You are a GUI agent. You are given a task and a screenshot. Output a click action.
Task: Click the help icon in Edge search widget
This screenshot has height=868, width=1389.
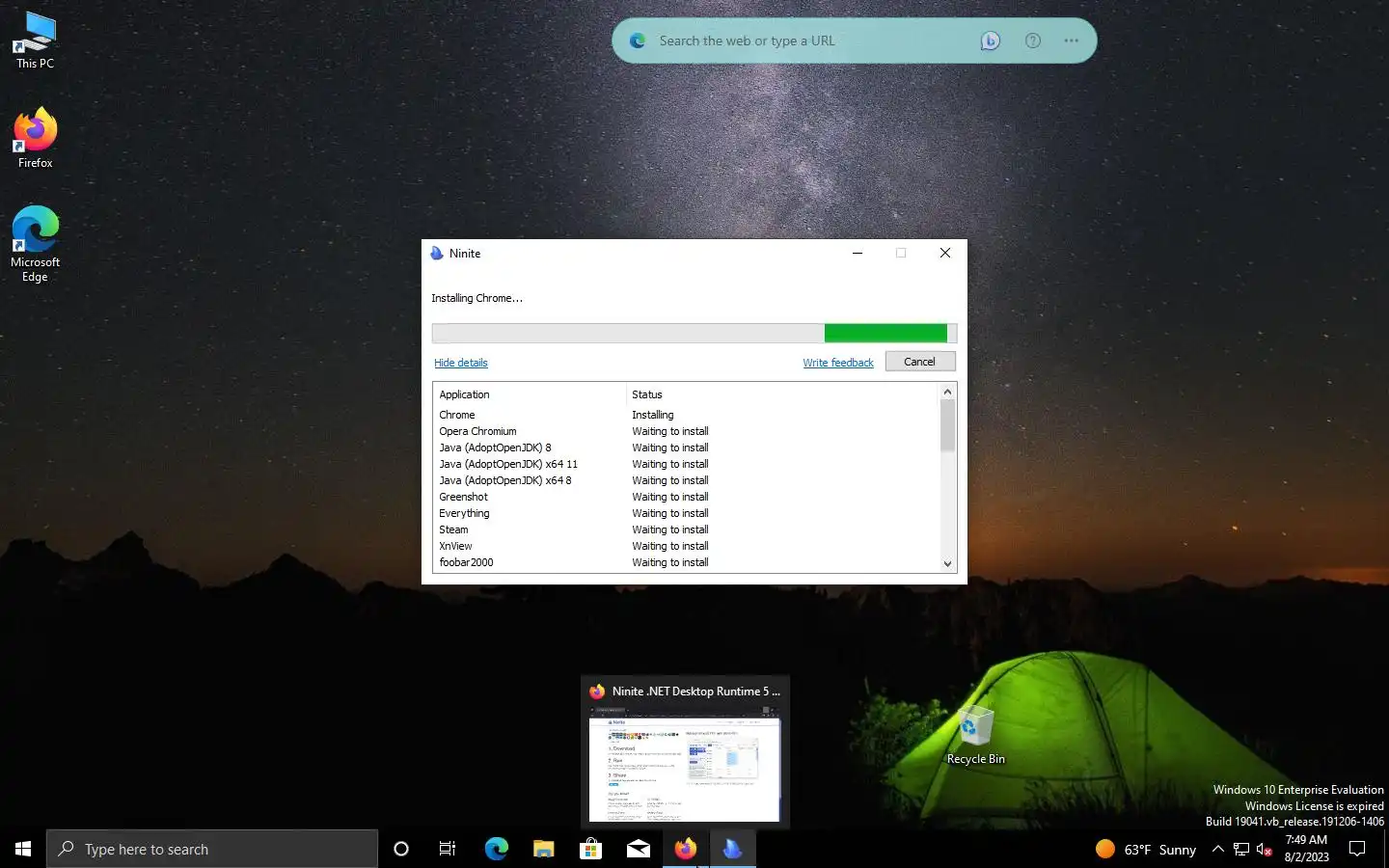click(1032, 41)
